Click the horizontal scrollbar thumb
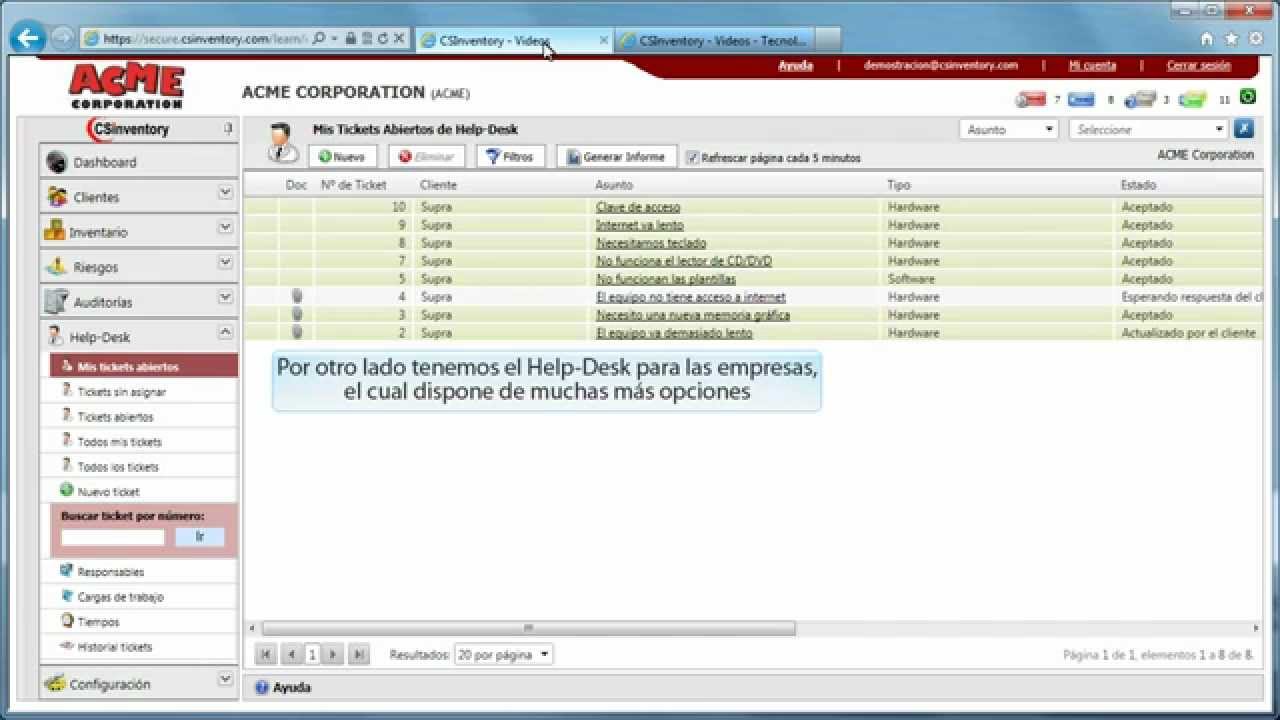 pos(528,628)
